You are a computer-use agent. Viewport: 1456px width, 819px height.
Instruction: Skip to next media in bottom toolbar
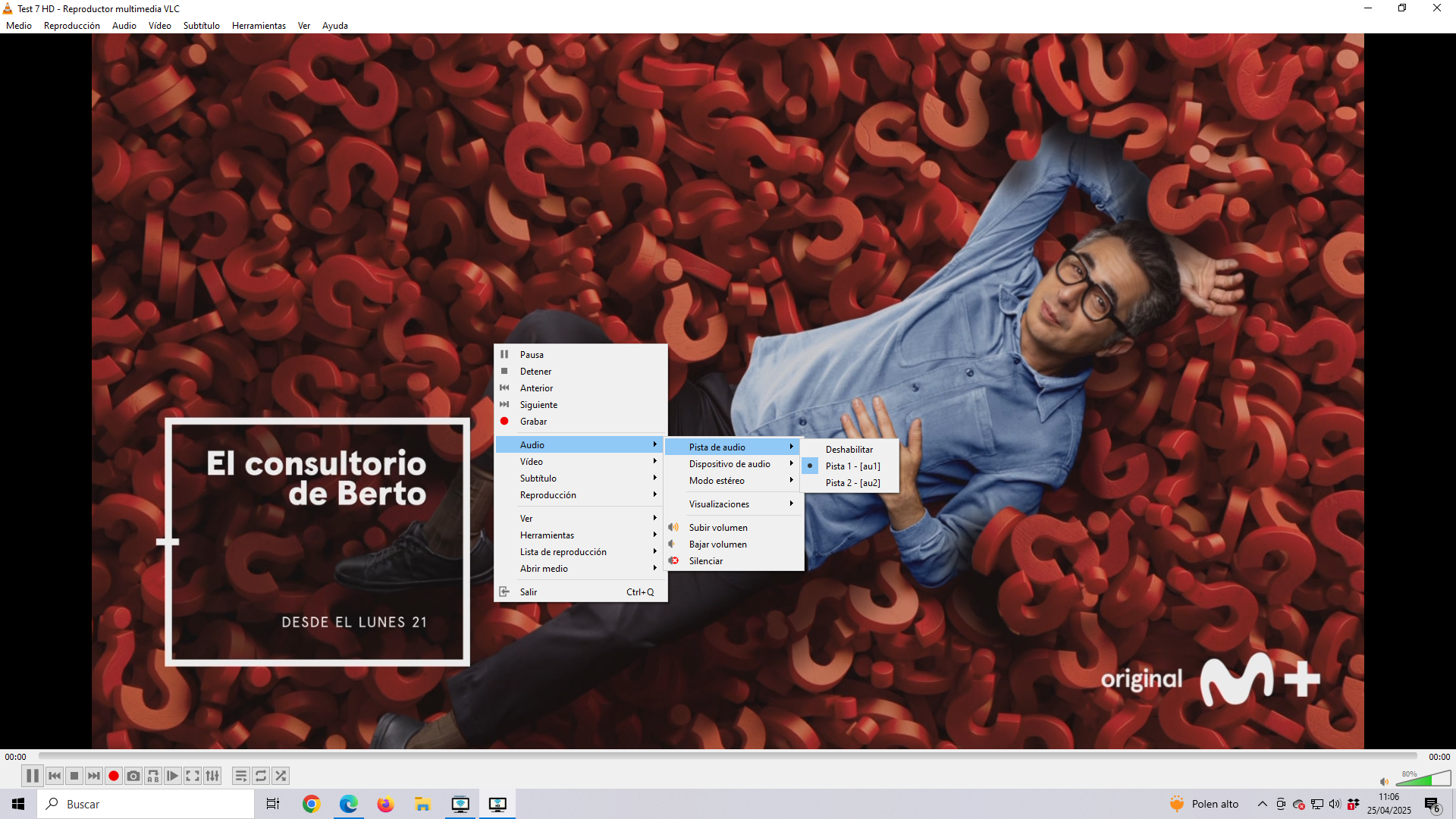point(94,776)
